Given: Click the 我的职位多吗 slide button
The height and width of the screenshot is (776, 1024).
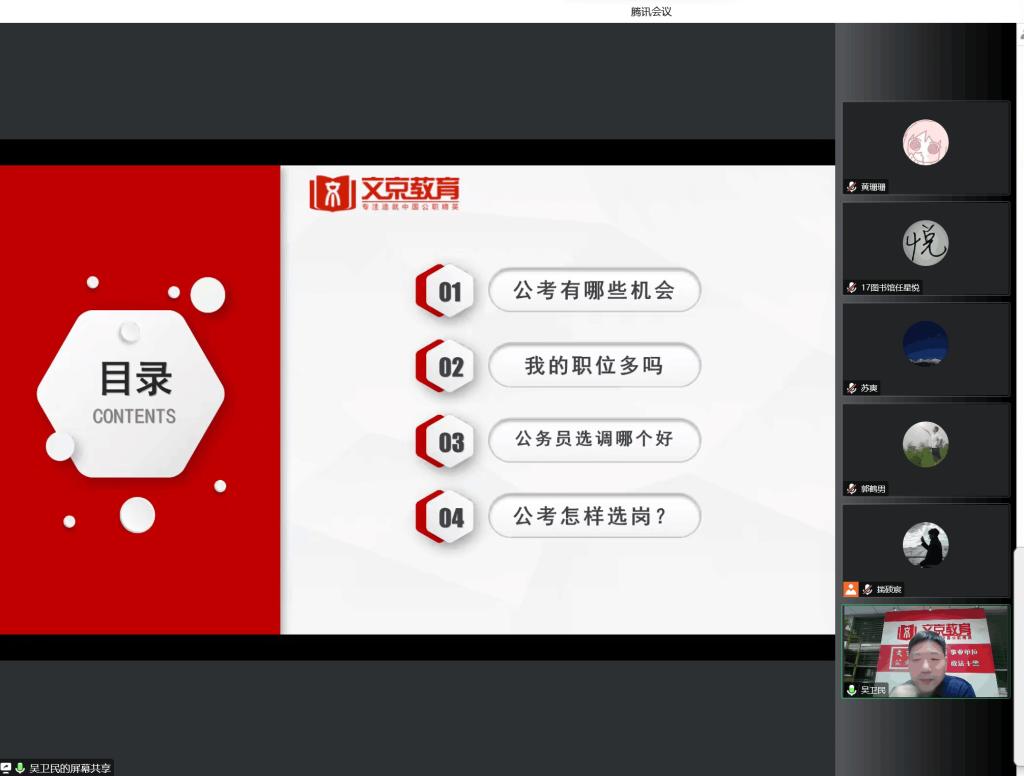Looking at the screenshot, I should (x=594, y=366).
